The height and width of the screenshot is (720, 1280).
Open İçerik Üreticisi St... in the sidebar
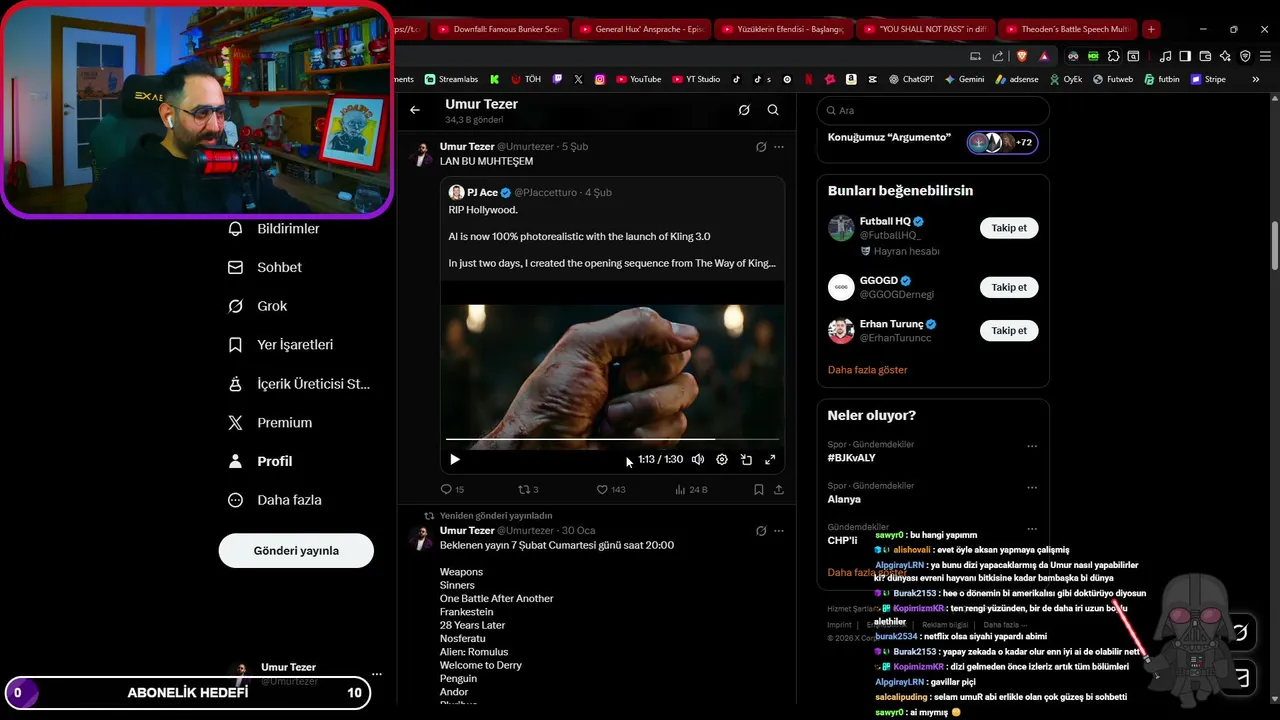(x=299, y=384)
